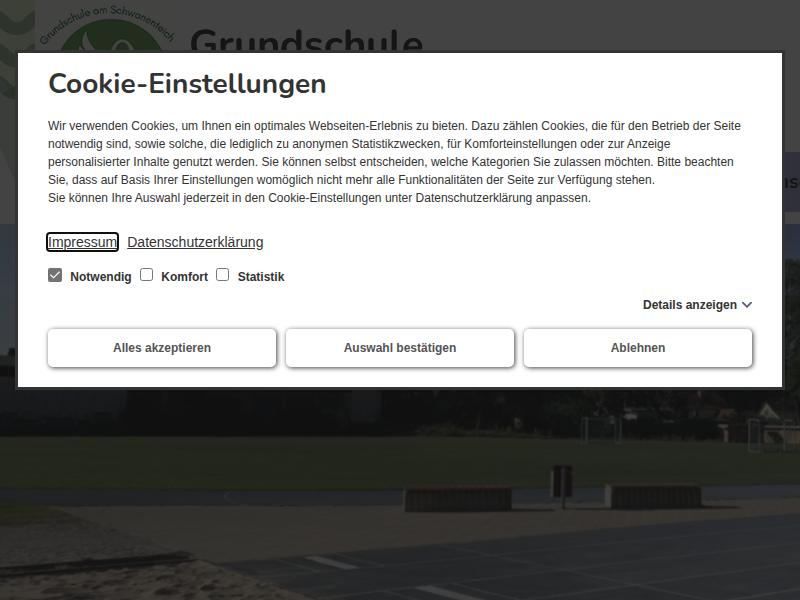The height and width of the screenshot is (600, 800).
Task: Click the Statistik label text
Action: tap(261, 277)
